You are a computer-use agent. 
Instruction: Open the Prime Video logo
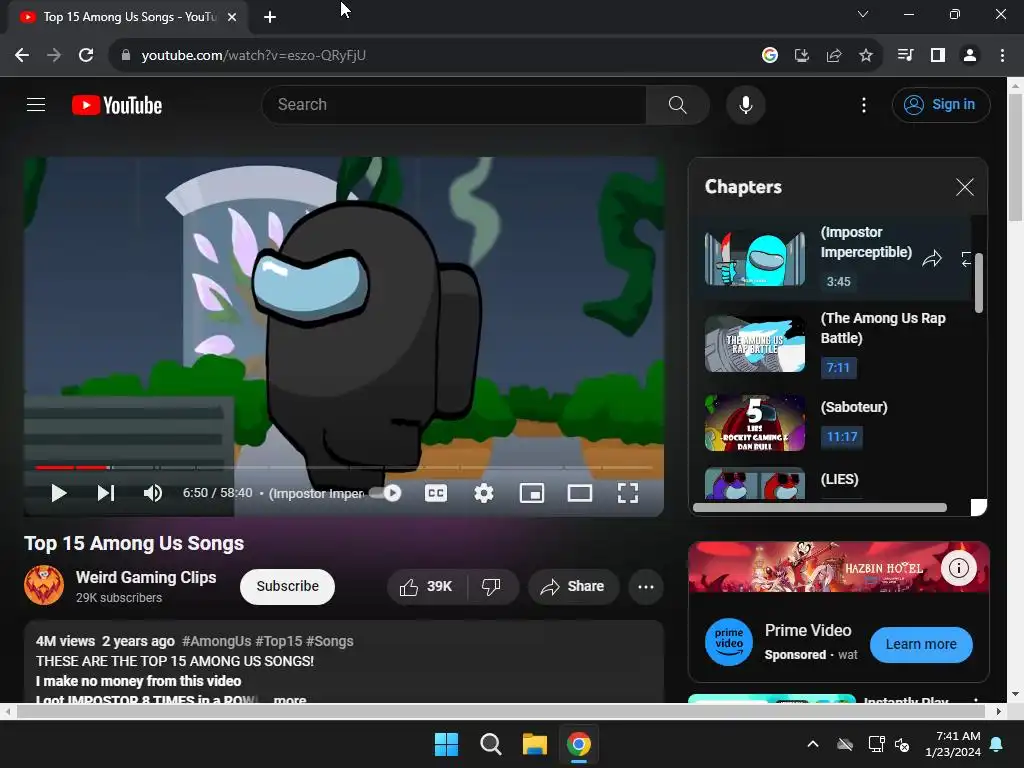point(728,642)
